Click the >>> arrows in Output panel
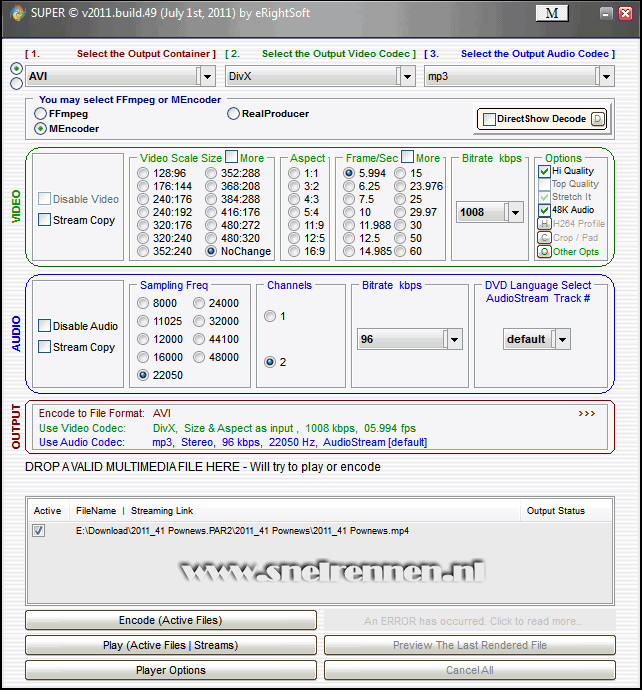Viewport: 642px width, 690px height. [587, 414]
